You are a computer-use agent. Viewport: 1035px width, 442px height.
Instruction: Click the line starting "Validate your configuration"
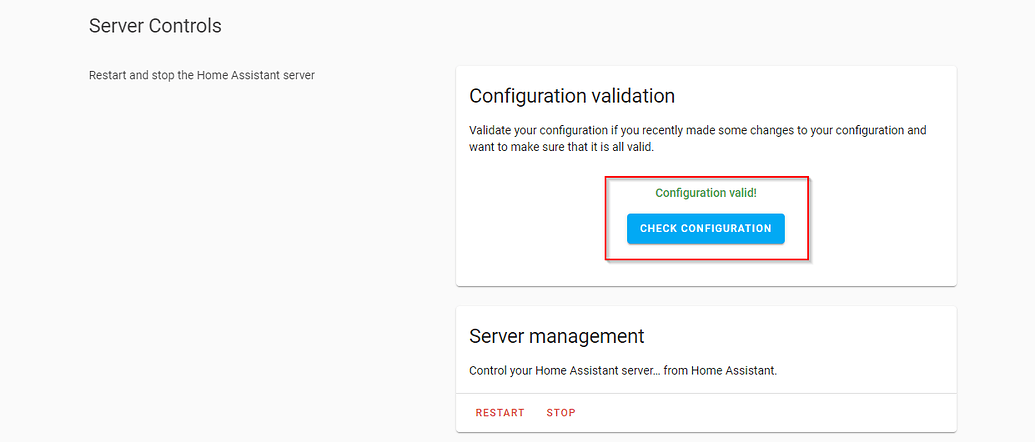[x=698, y=130]
